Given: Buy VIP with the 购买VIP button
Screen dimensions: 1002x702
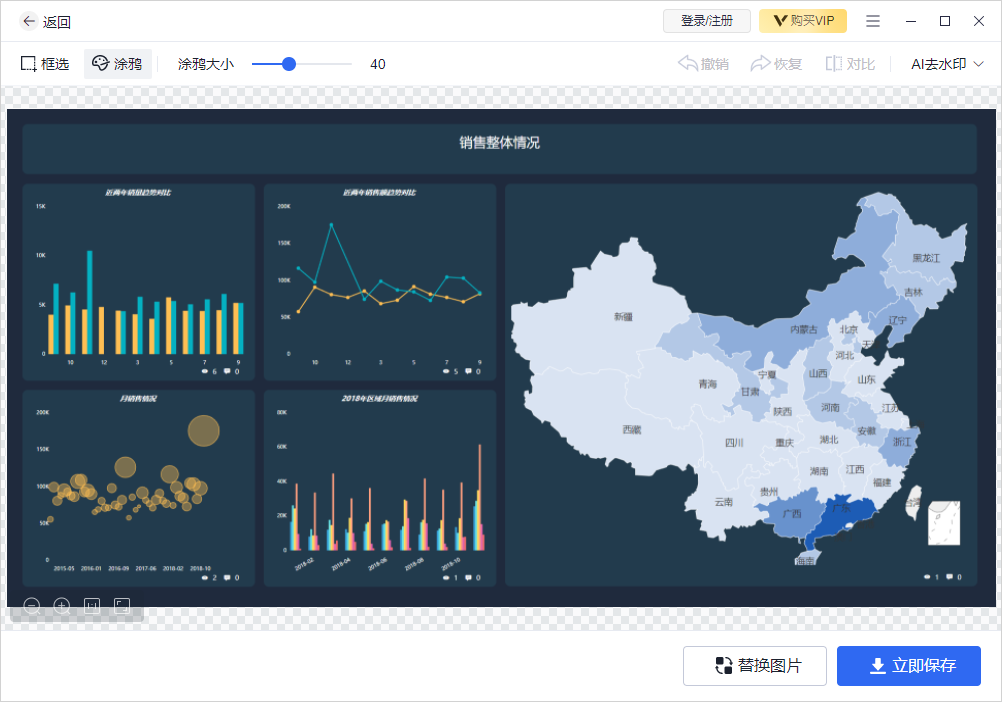Looking at the screenshot, I should tap(803, 21).
